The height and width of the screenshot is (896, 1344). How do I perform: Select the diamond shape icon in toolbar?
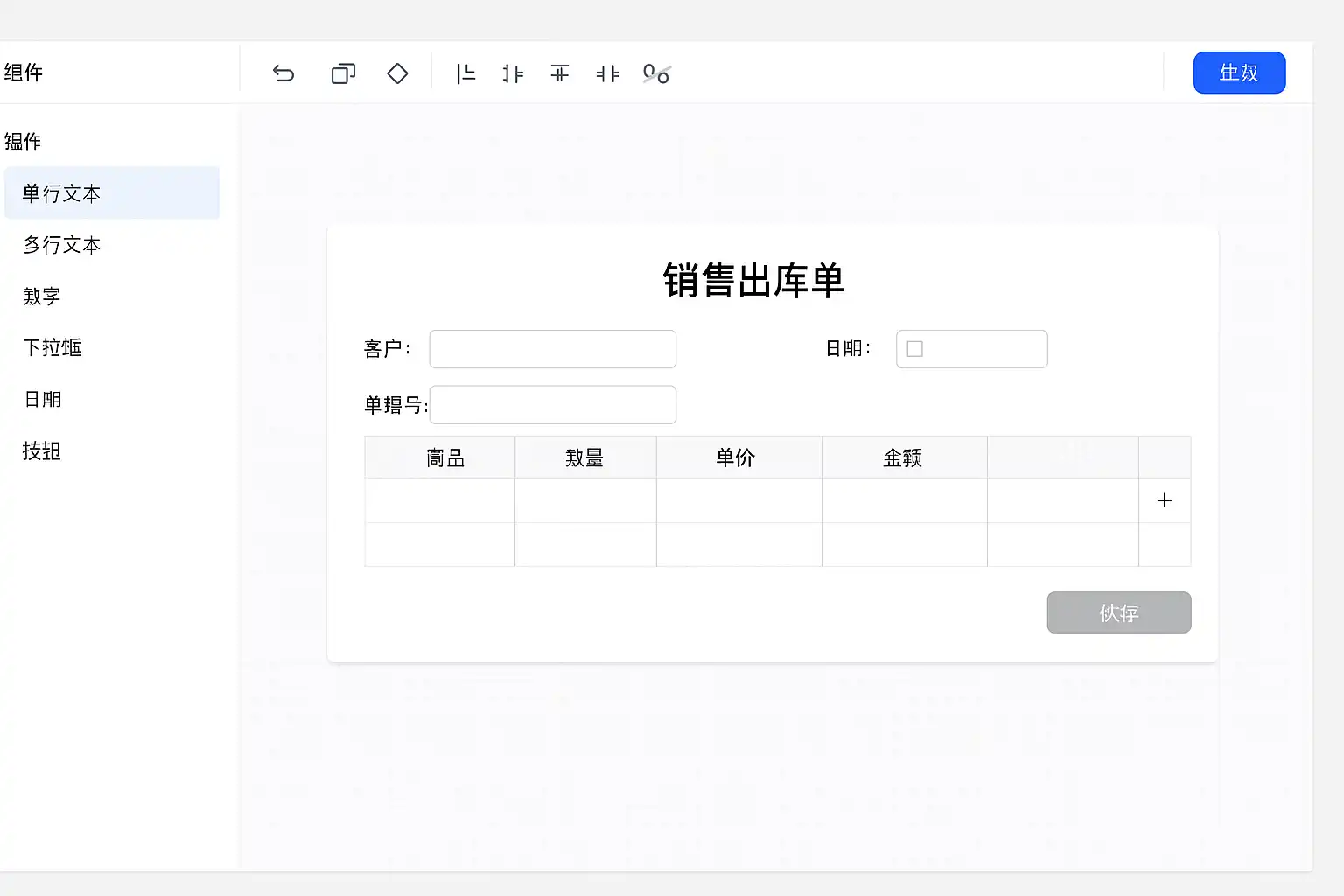pos(397,73)
